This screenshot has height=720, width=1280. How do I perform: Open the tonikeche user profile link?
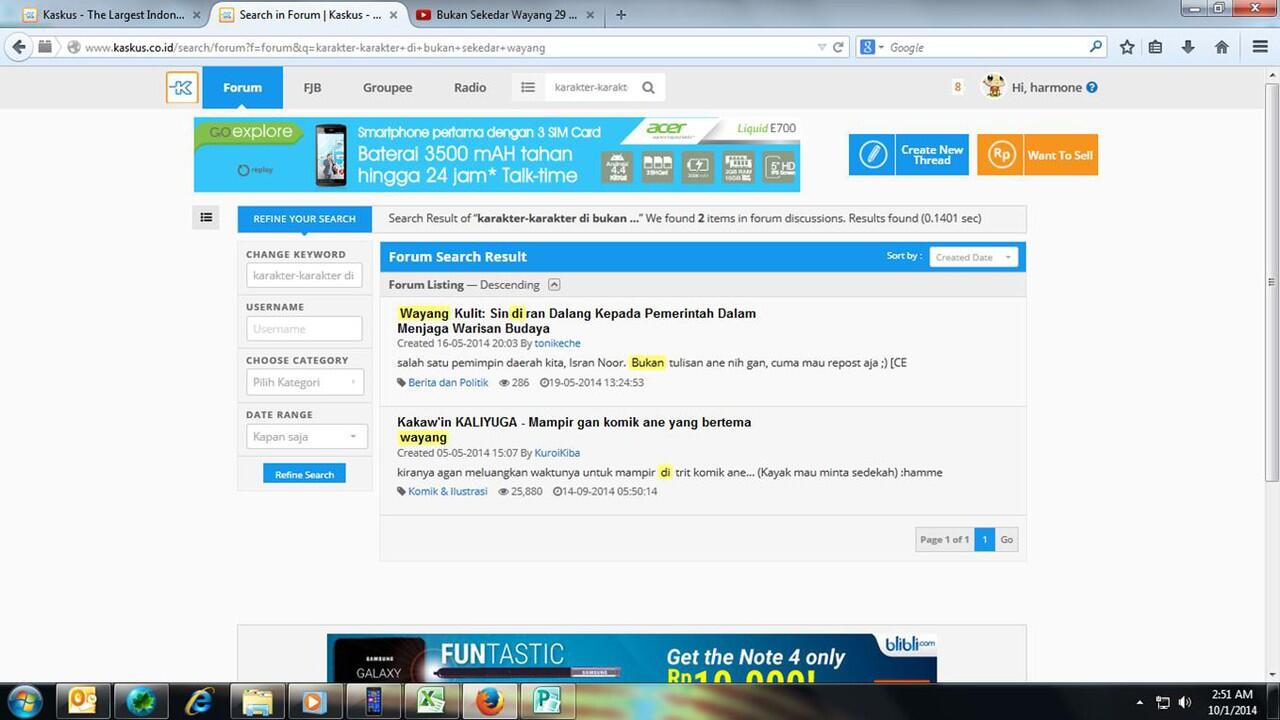pyautogui.click(x=557, y=344)
